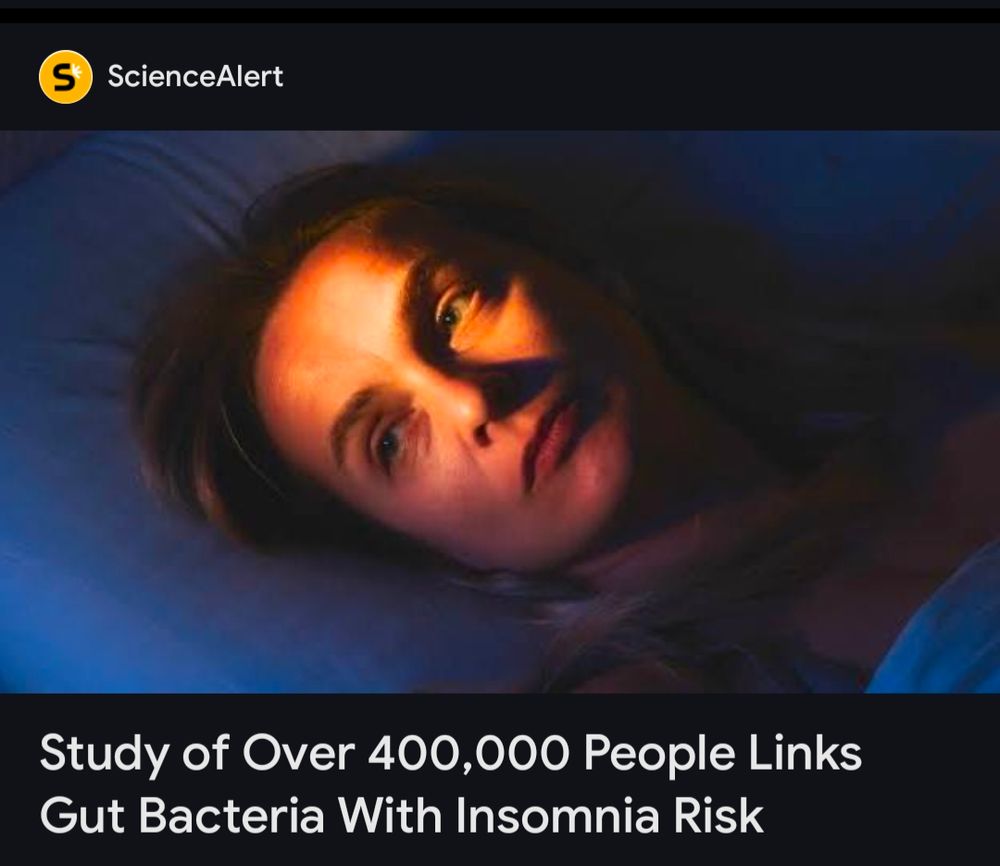1000x866 pixels.
Task: Tap the word 'People' in the headline
Action: [x=659, y=754]
